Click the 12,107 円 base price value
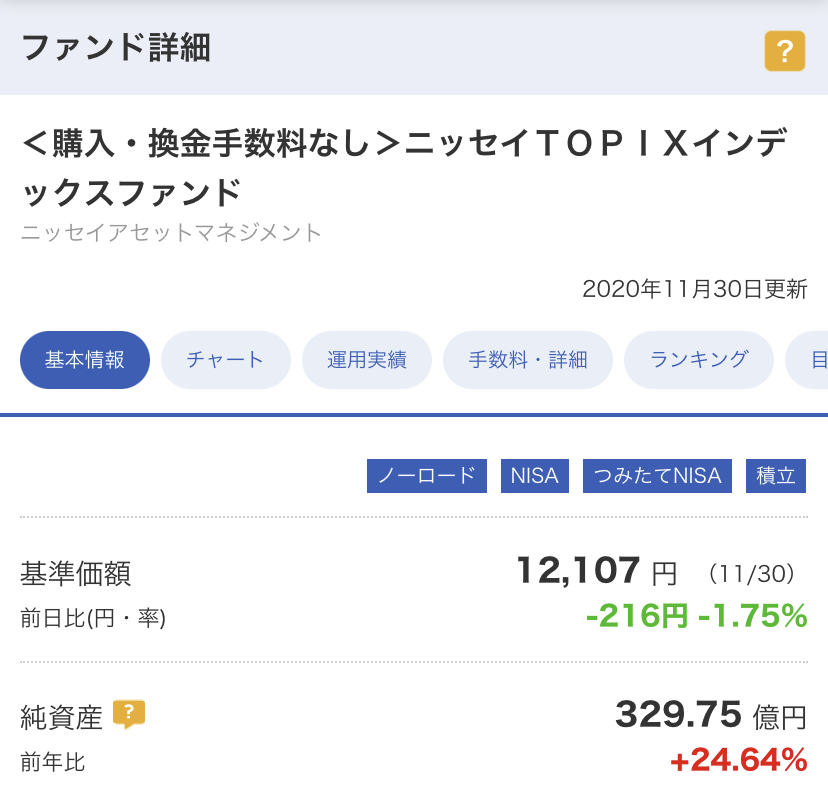 point(597,571)
